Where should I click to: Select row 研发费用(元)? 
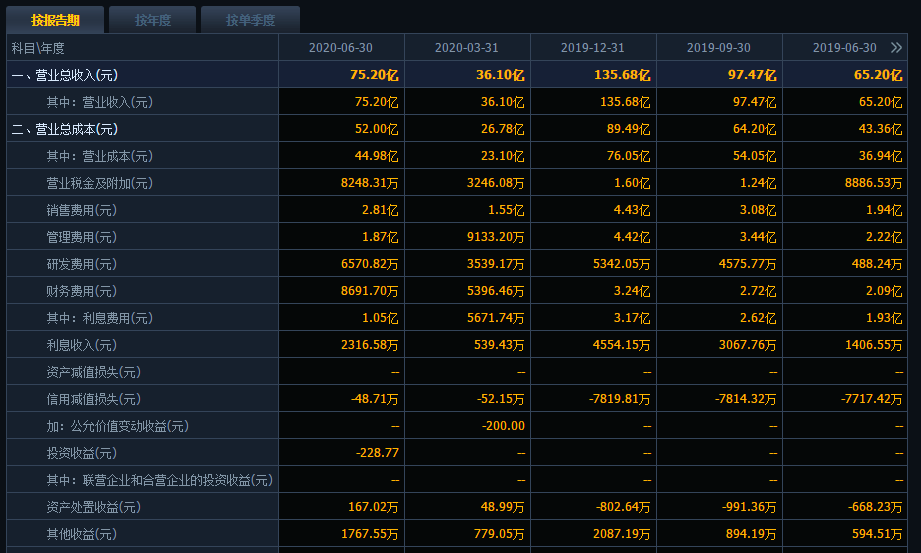coord(457,264)
